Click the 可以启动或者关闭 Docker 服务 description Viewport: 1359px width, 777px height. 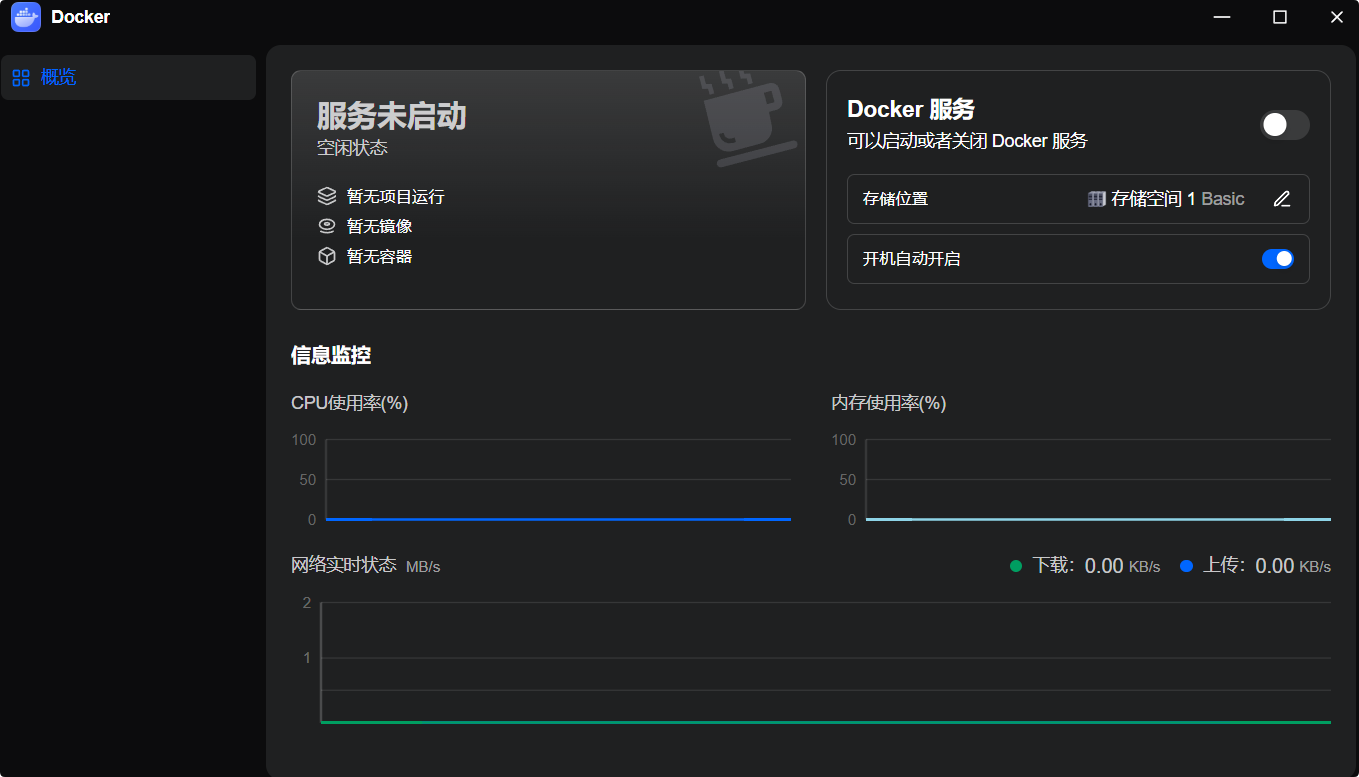click(x=967, y=141)
